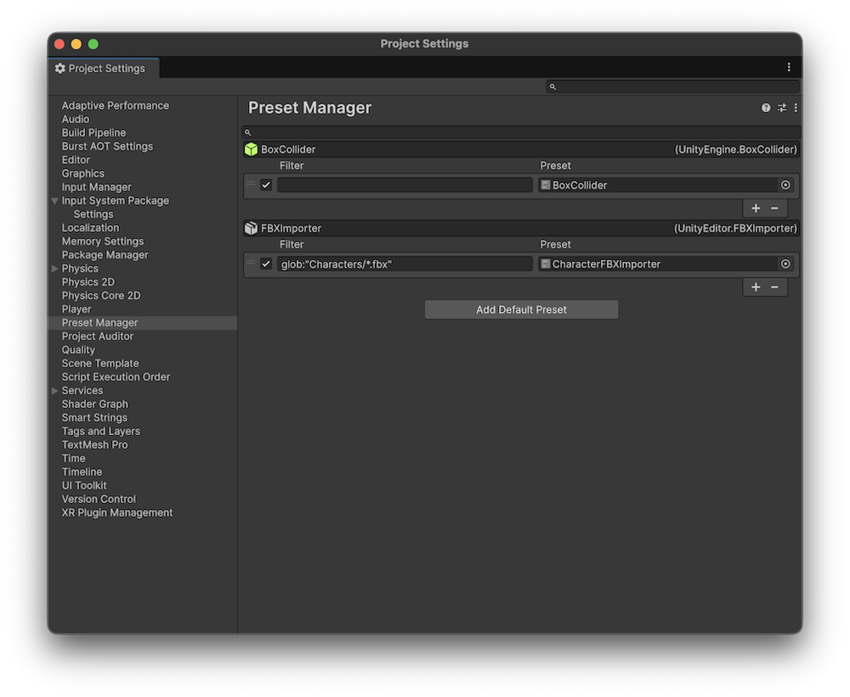Viewport: 850px width, 697px height.
Task: Disable the Characters fbx filter checkbox
Action: coord(266,264)
